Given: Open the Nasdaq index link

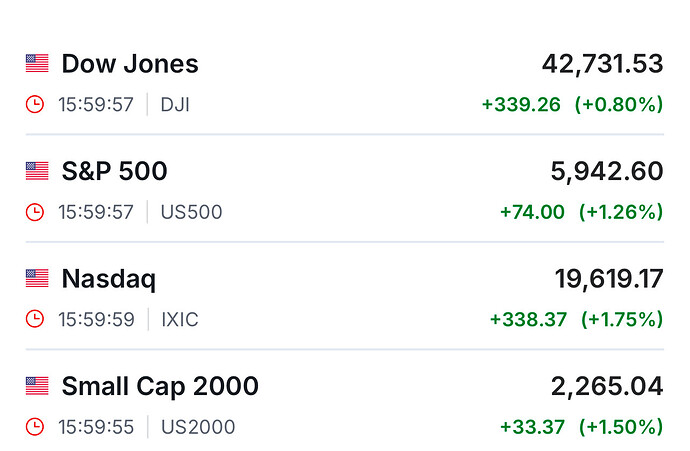Looking at the screenshot, I should click(109, 278).
